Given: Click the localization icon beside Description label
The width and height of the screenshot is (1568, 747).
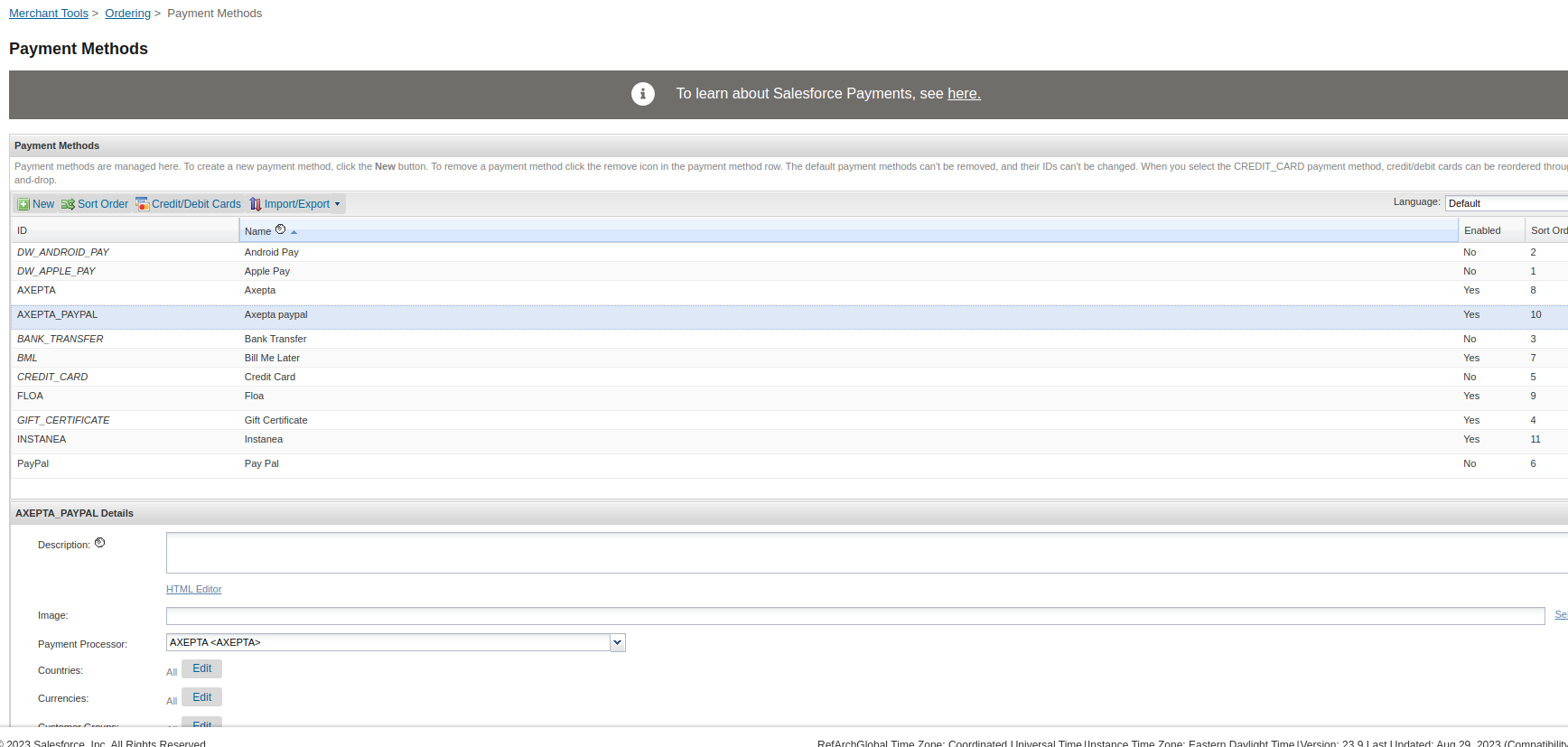Looking at the screenshot, I should (x=100, y=543).
